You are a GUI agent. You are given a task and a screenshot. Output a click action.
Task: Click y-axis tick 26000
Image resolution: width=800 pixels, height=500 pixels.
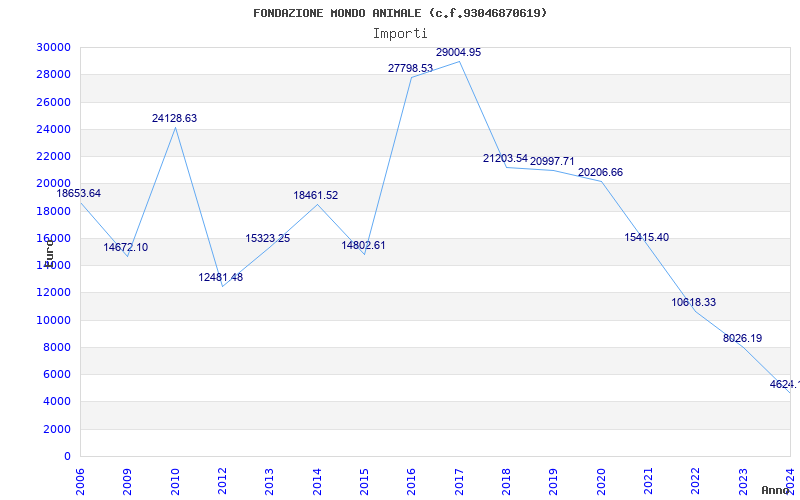click(53, 102)
